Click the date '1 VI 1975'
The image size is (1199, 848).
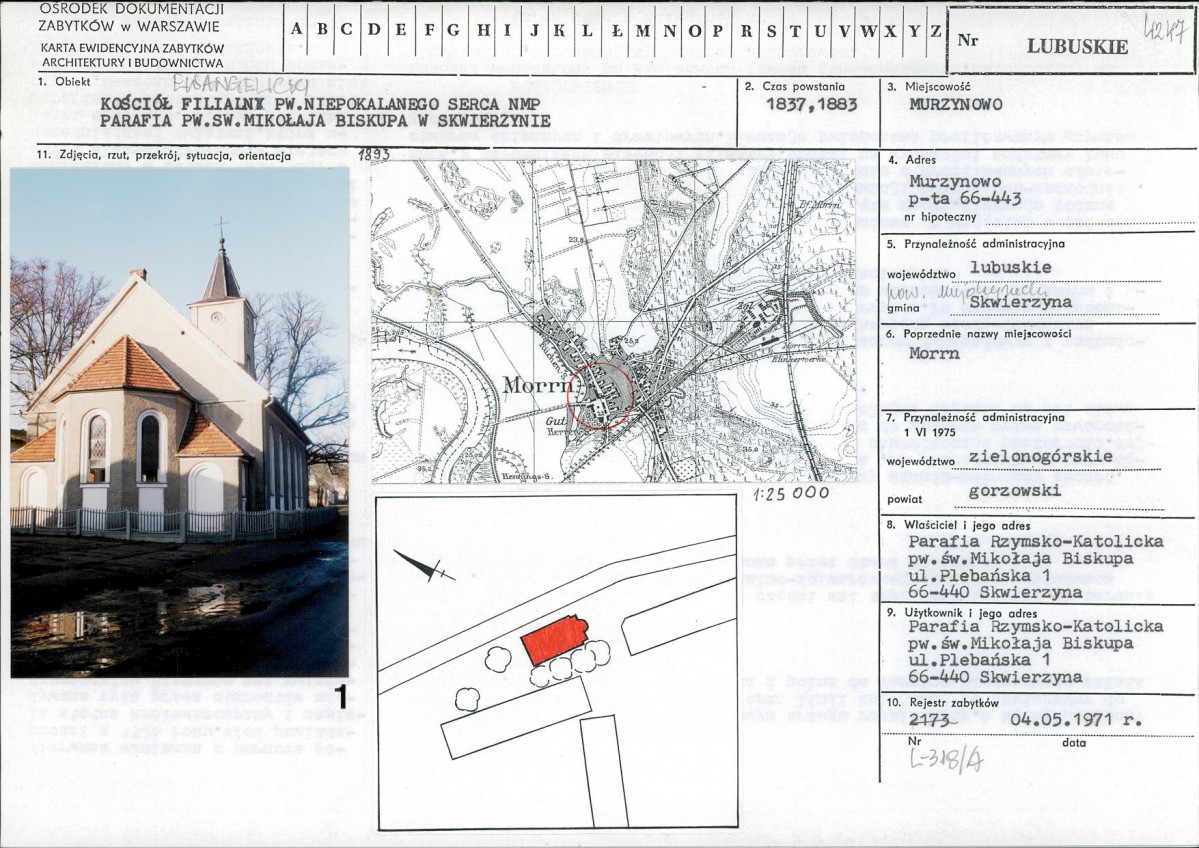[930, 432]
